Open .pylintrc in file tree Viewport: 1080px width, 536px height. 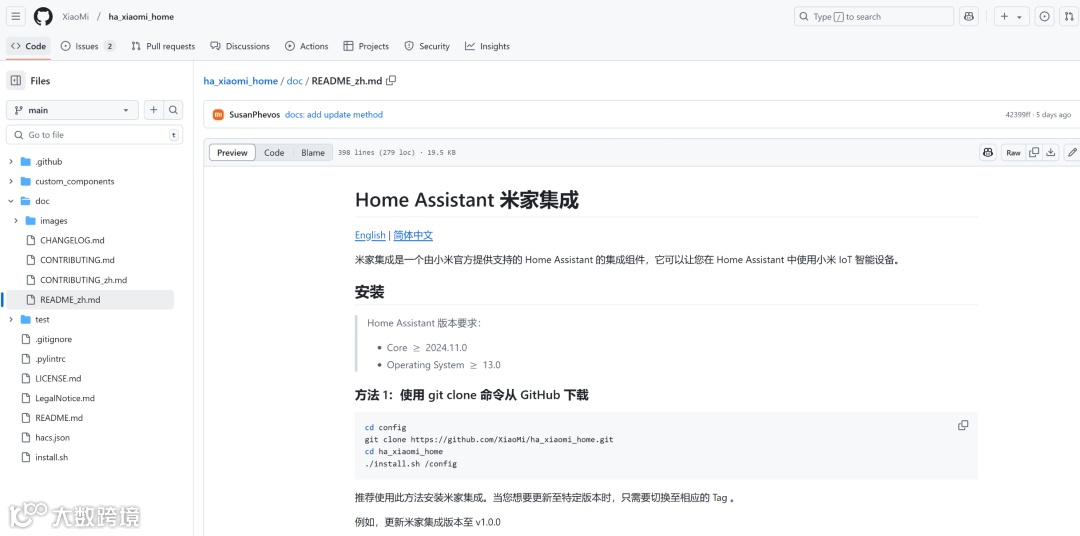[x=50, y=359]
